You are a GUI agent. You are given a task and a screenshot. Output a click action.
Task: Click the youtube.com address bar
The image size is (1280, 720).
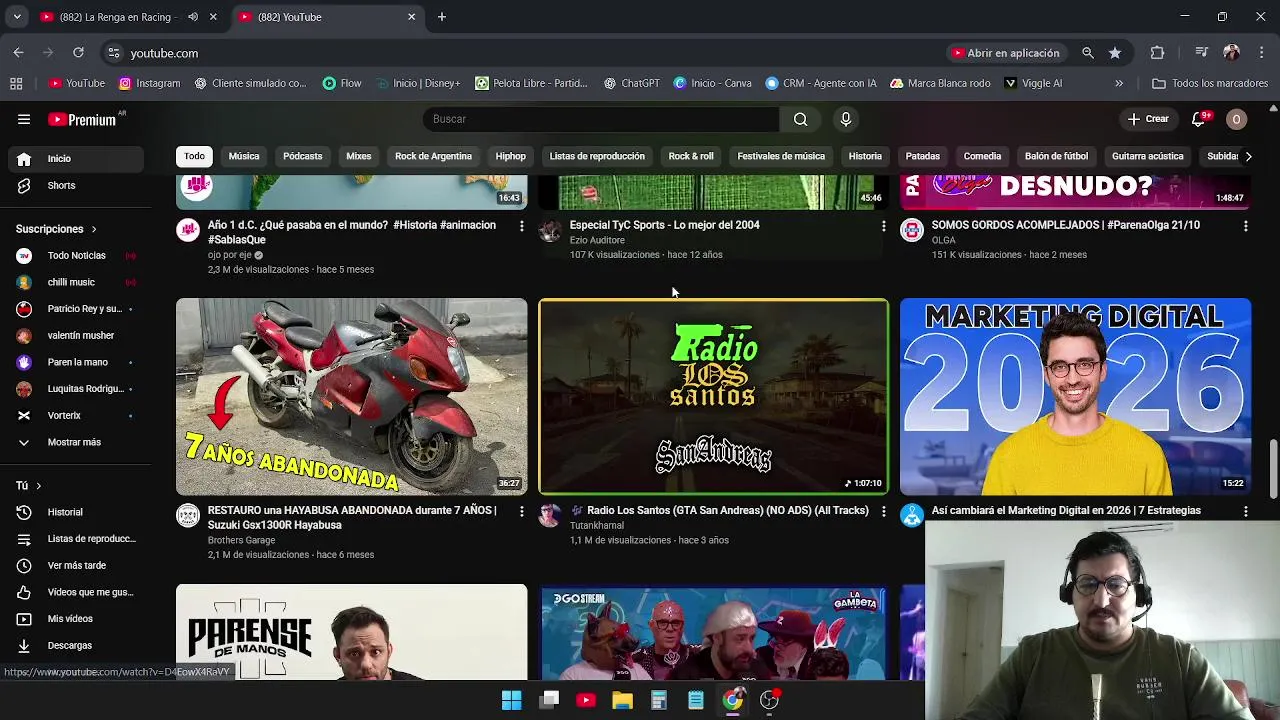click(x=520, y=53)
